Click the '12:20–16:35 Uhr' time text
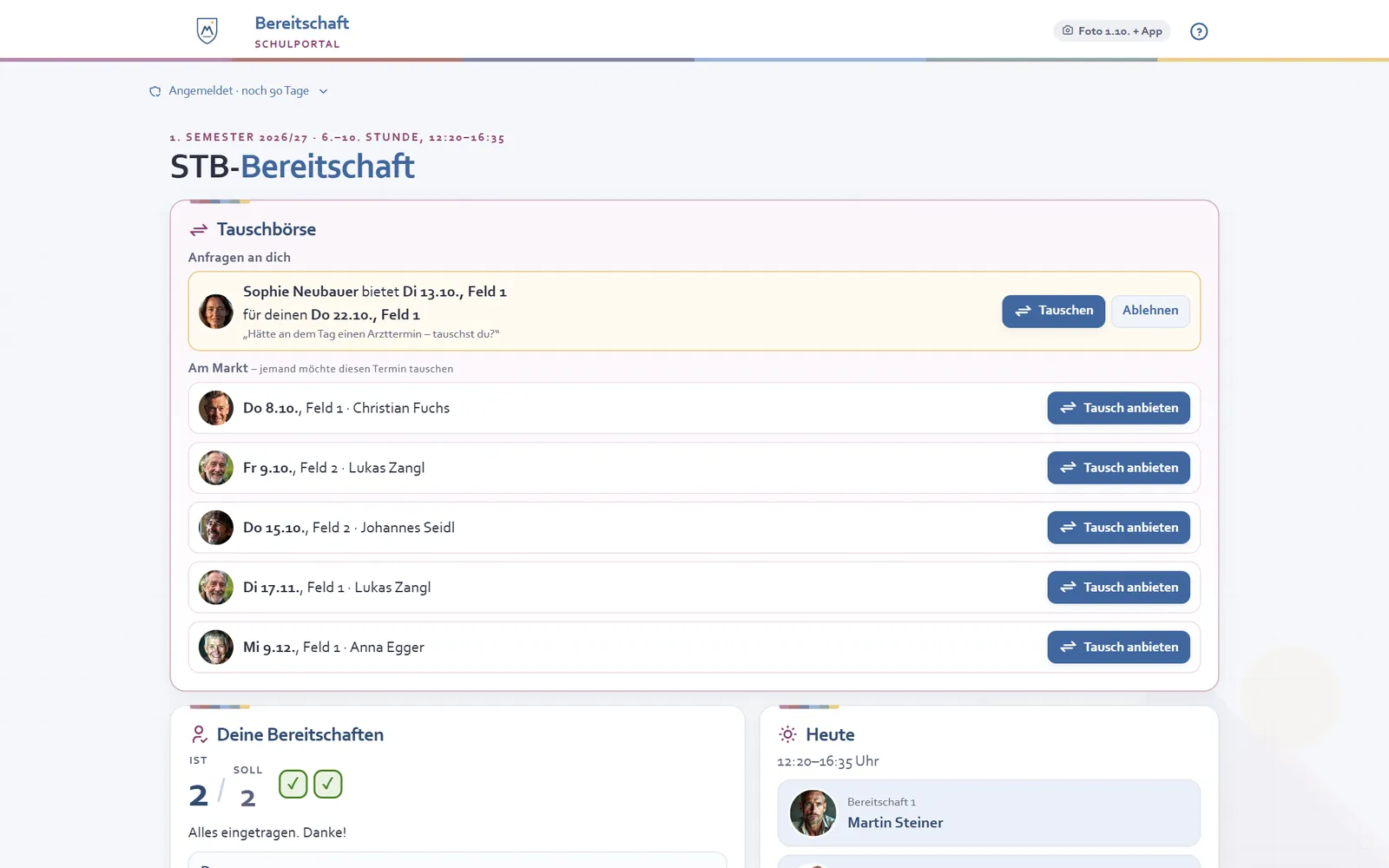1389x868 pixels. click(828, 761)
